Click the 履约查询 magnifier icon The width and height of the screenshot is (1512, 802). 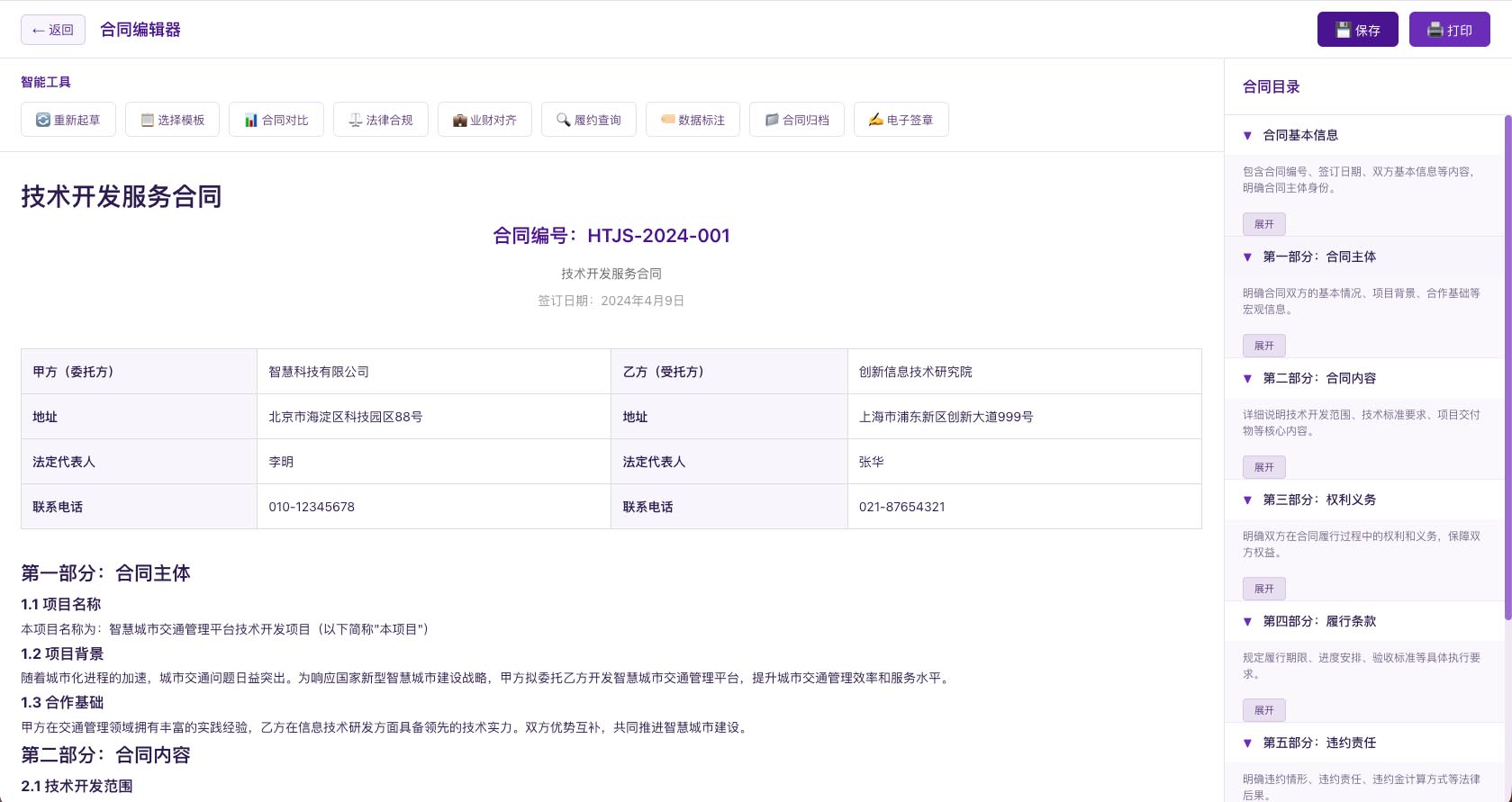[564, 120]
